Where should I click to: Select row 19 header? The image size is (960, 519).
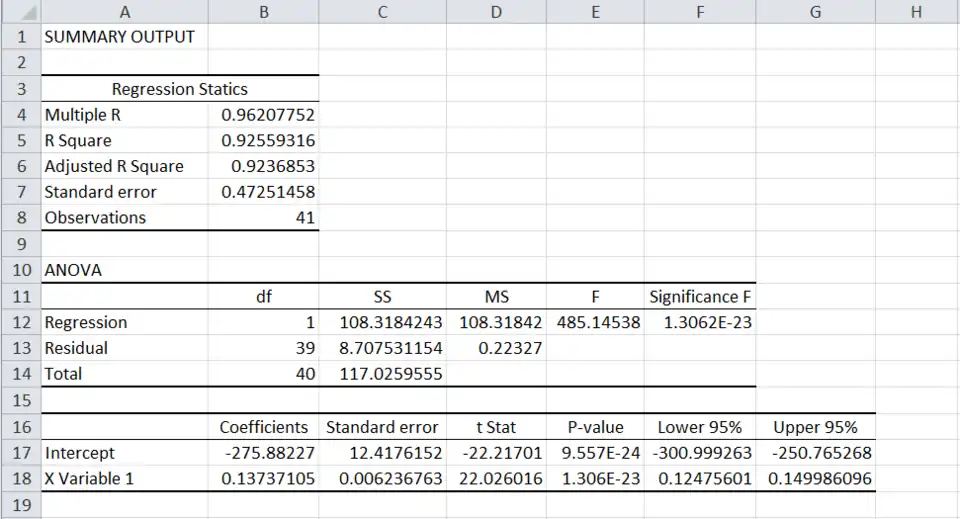[20, 505]
